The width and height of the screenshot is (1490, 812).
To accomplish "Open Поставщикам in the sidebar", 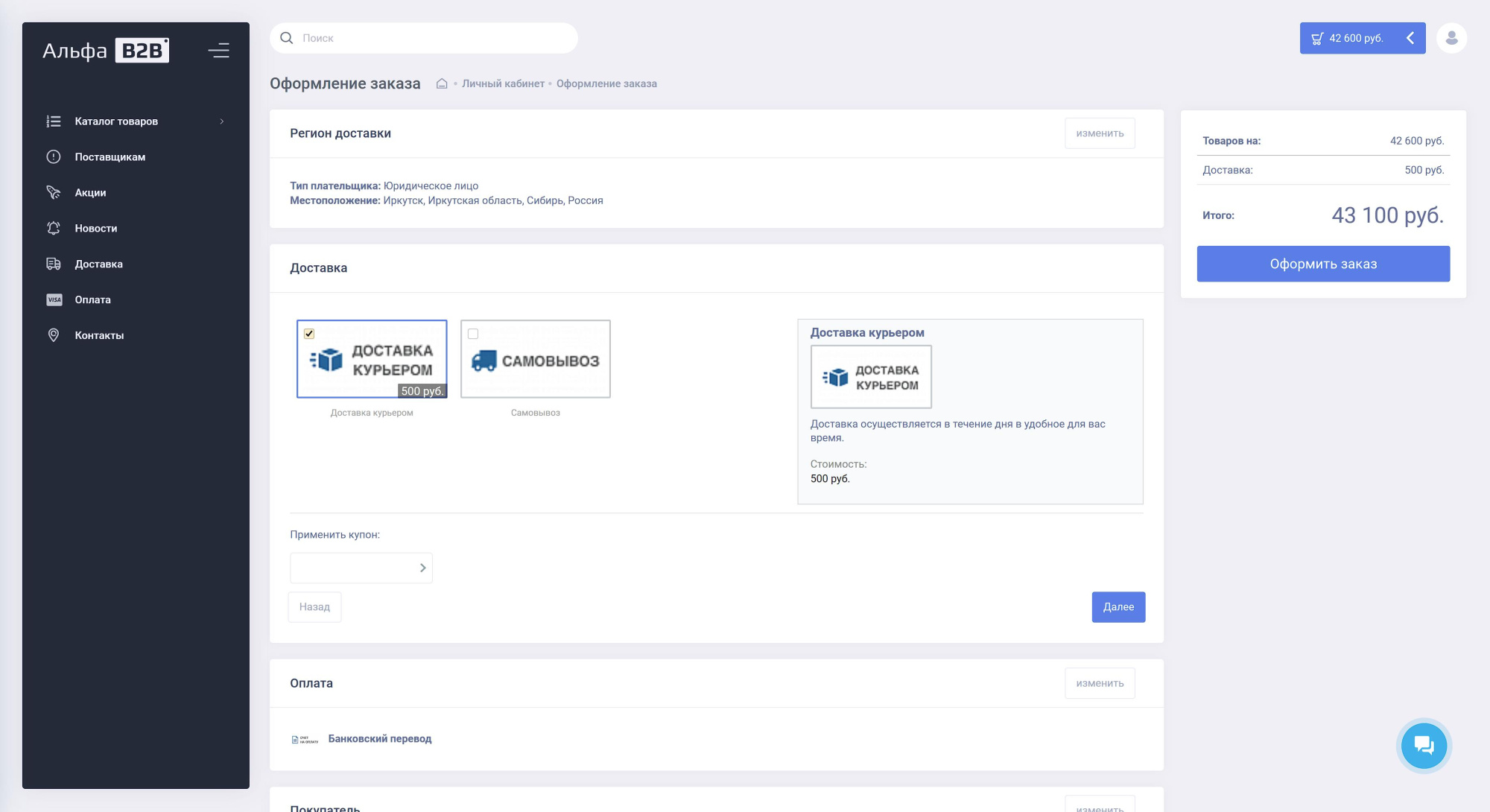I will (110, 157).
